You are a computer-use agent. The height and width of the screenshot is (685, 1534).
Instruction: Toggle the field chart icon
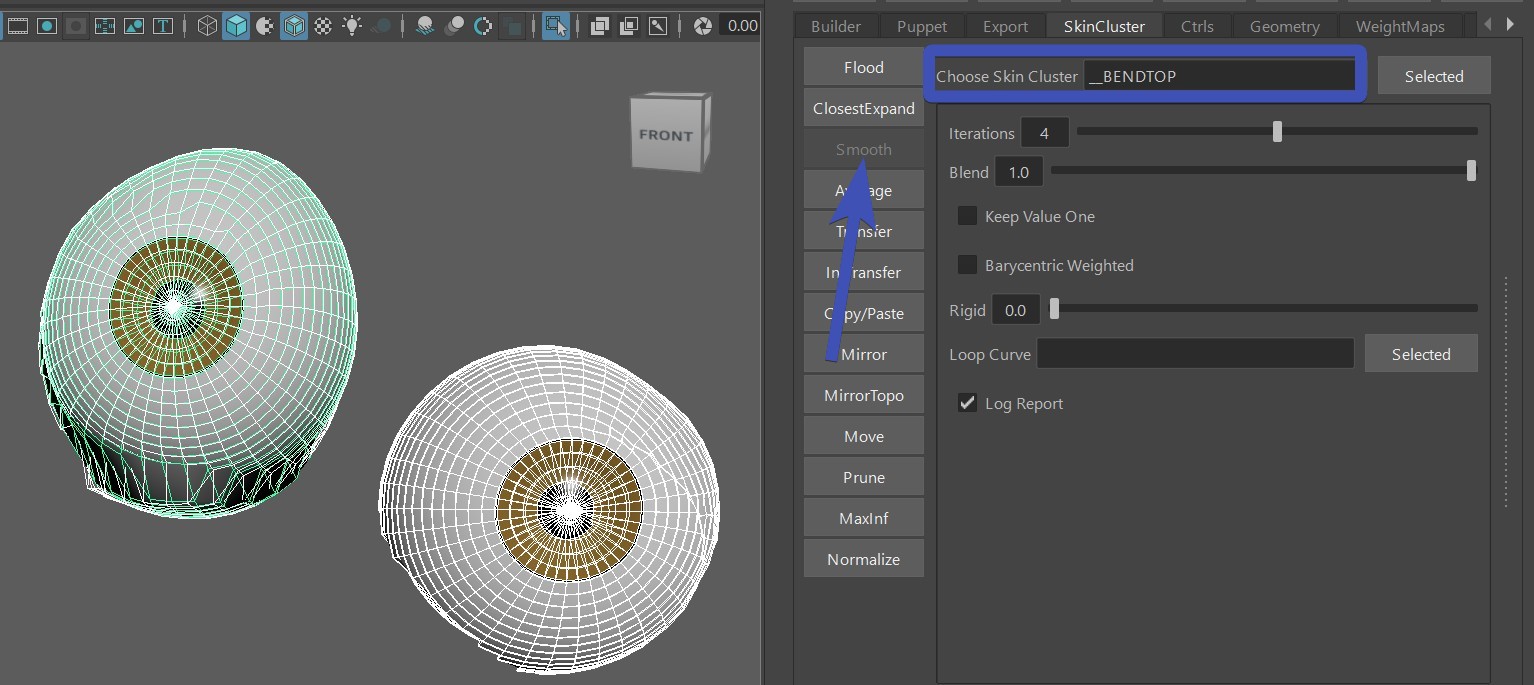[104, 26]
